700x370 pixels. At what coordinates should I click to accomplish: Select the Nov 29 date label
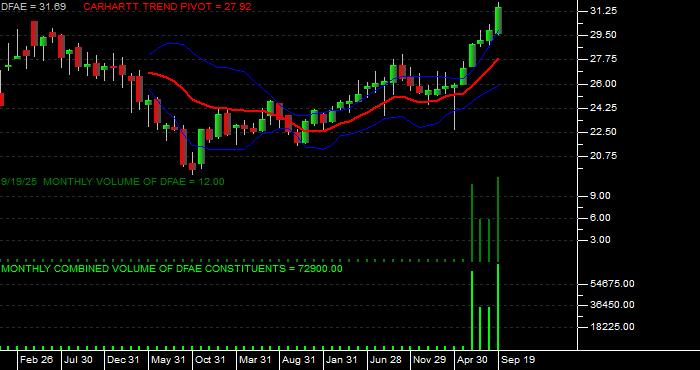pos(429,360)
